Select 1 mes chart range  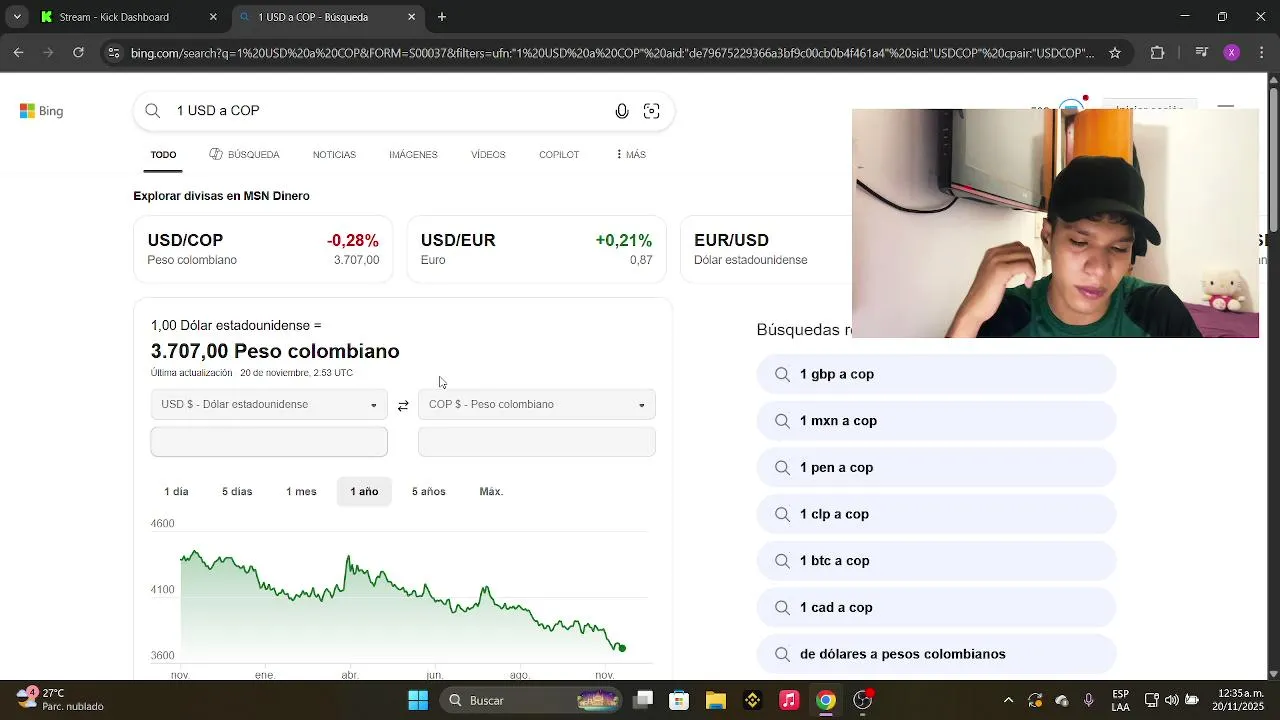click(x=301, y=492)
